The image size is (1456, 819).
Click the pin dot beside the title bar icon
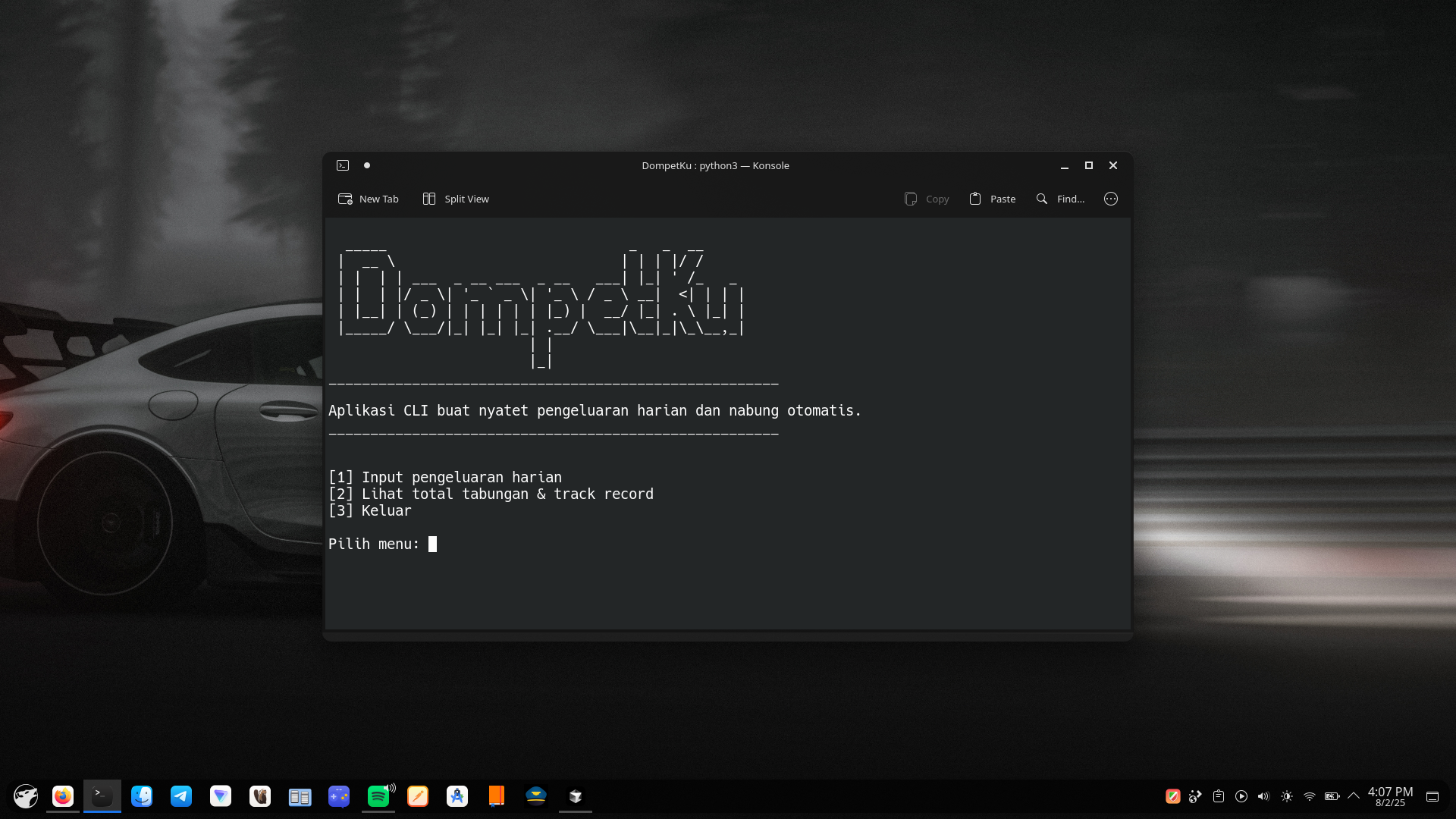tap(367, 165)
